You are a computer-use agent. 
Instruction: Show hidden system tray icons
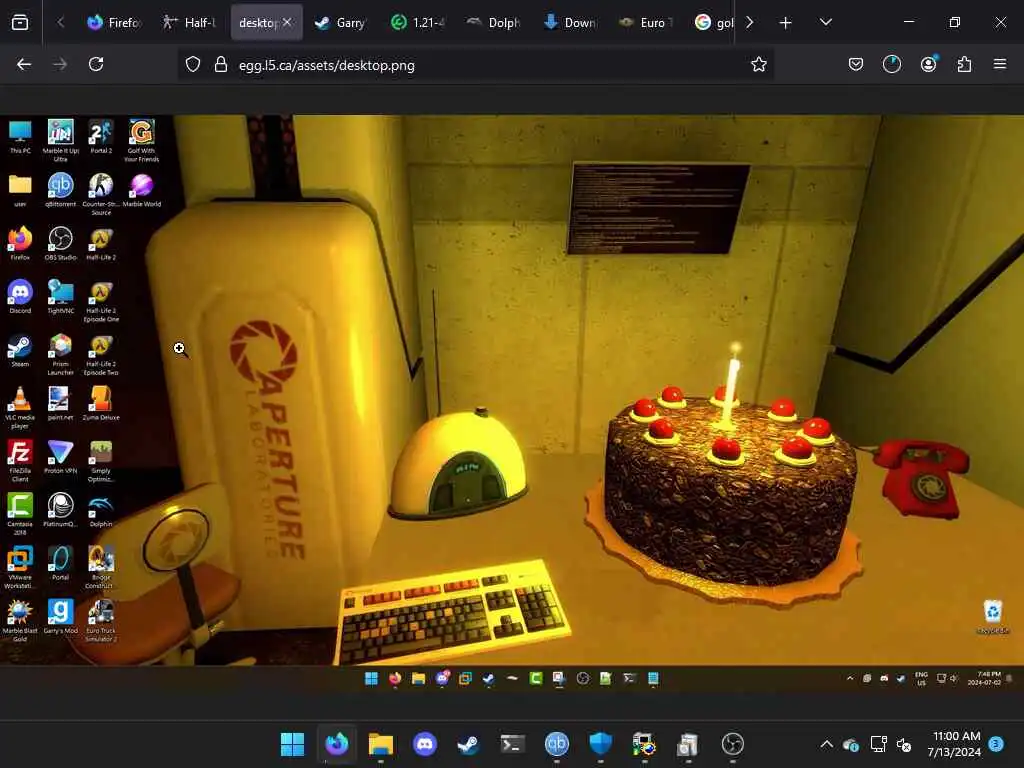tap(826, 744)
